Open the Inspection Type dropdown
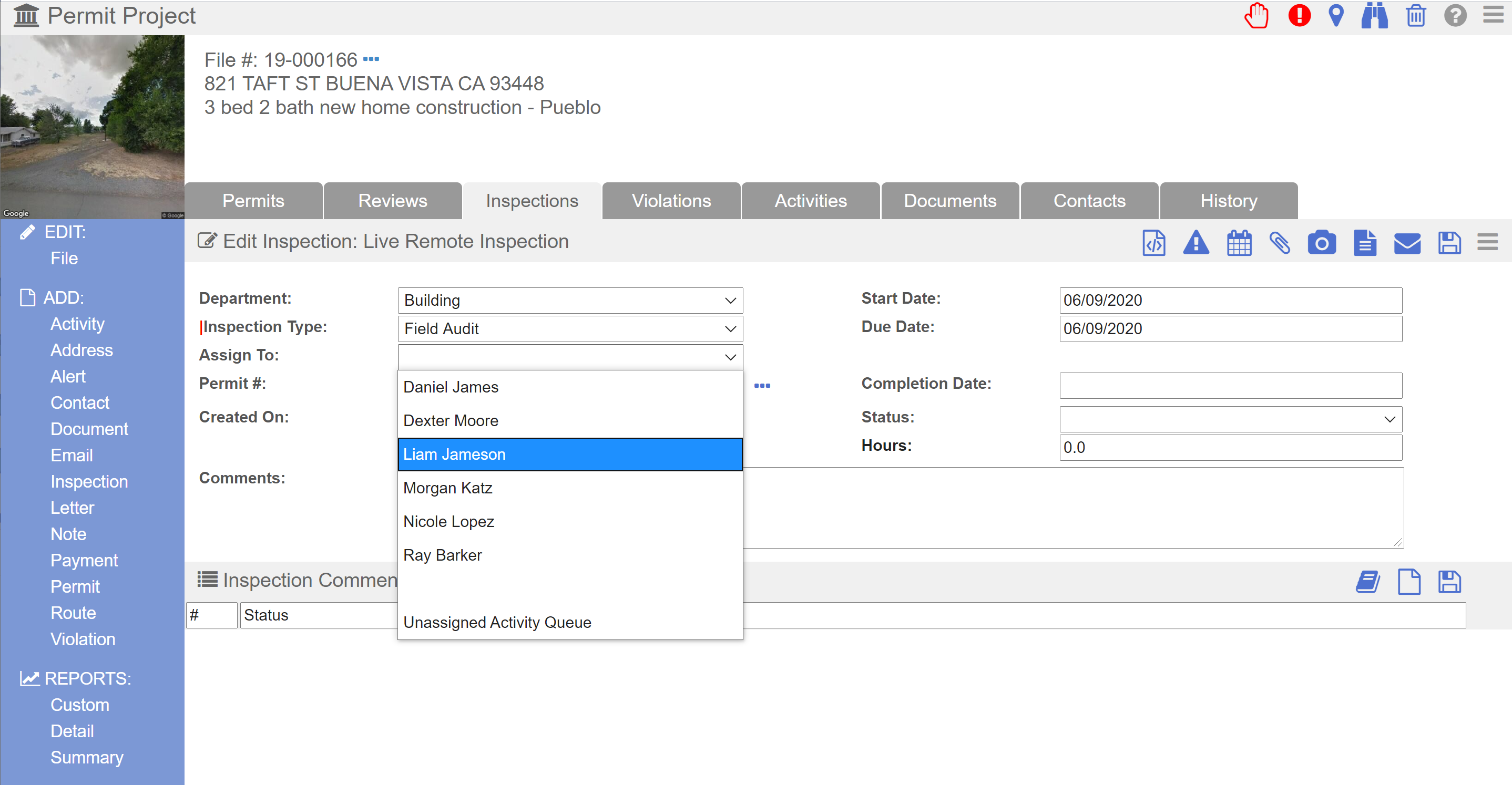 tap(570, 328)
